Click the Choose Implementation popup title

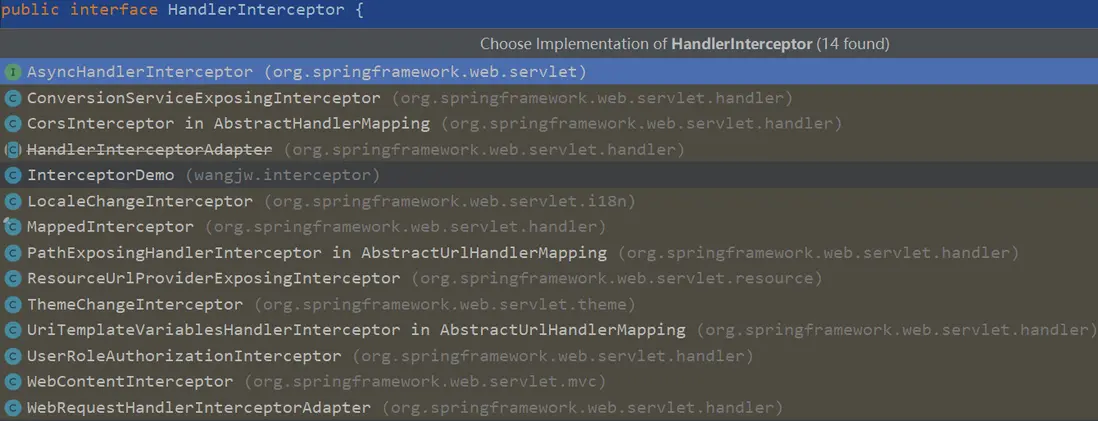pyautogui.click(x=684, y=44)
